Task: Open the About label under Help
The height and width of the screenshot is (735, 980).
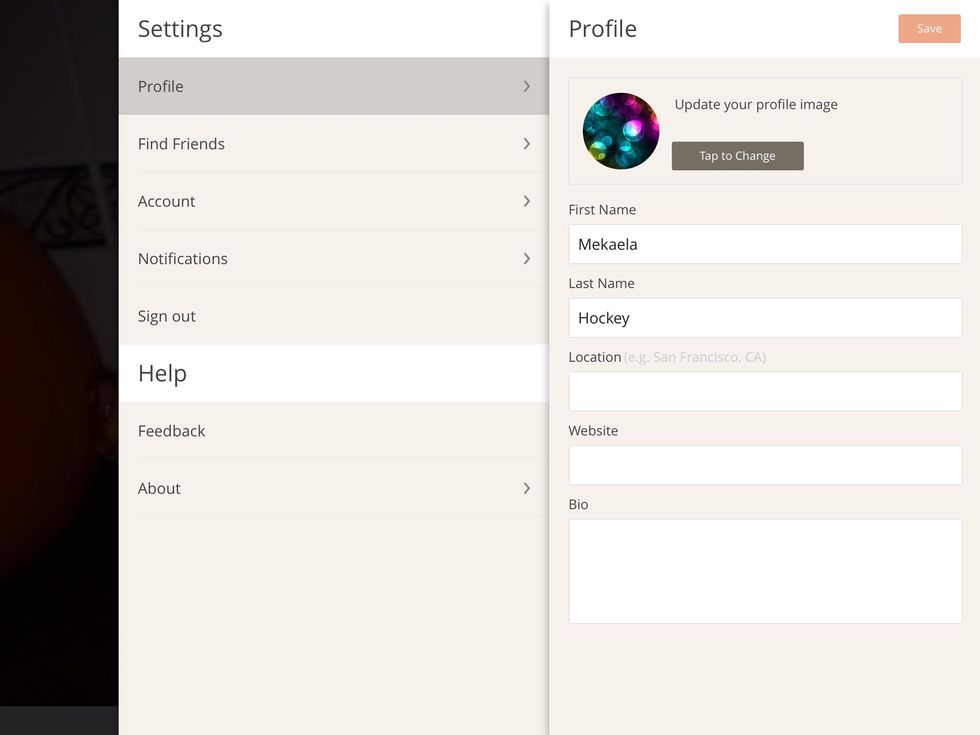Action: pos(159,488)
